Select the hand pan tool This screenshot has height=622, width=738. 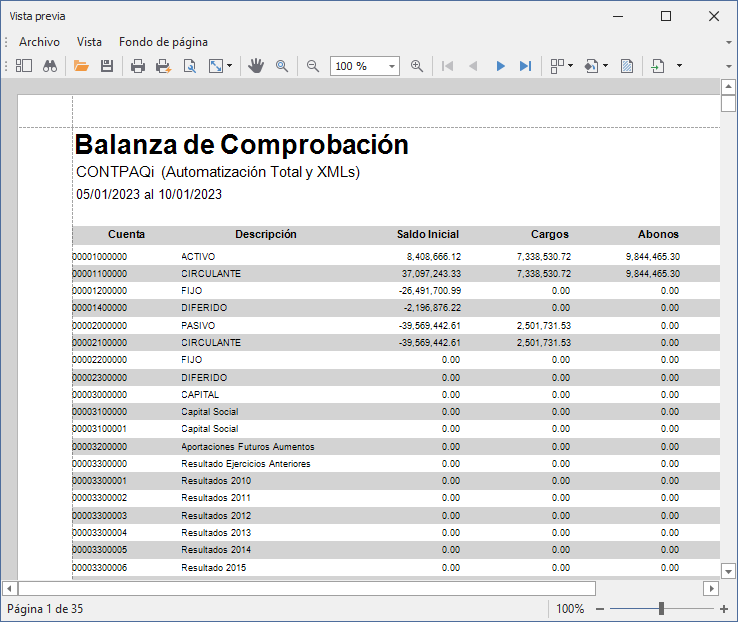[256, 66]
